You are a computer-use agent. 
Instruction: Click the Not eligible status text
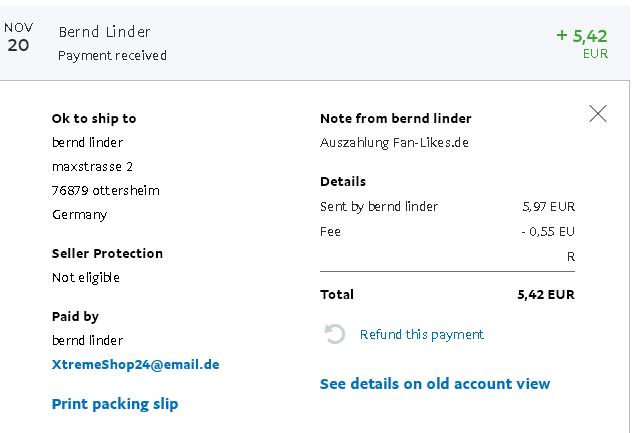(86, 277)
